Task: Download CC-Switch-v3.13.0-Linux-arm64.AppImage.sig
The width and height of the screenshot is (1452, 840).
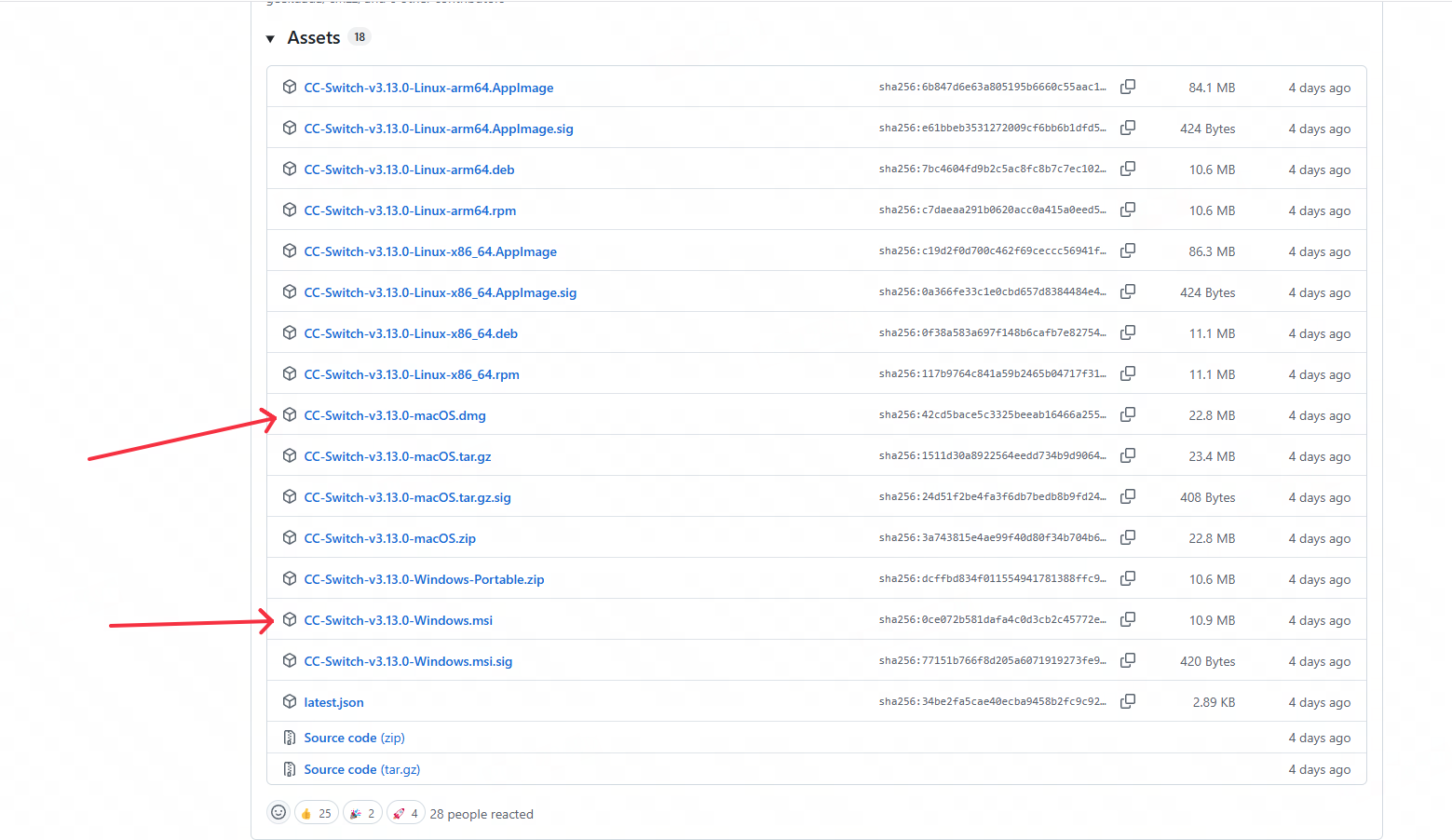Action: 439,129
